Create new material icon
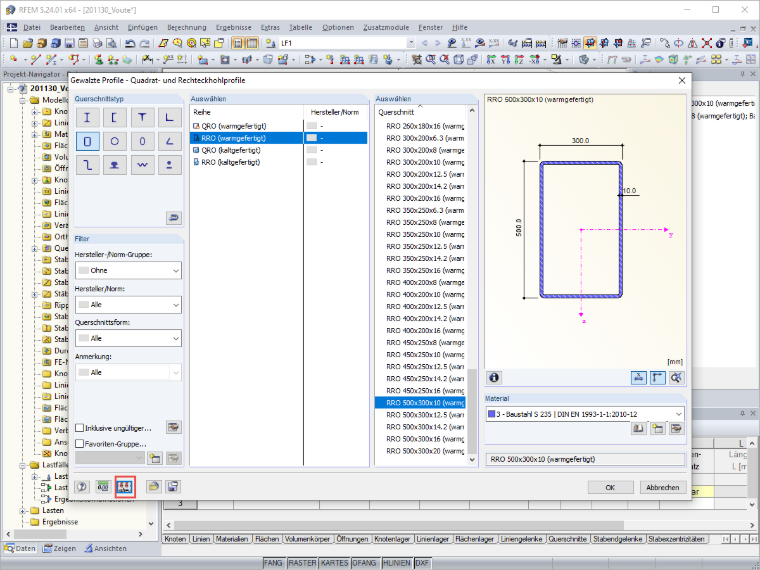The image size is (760, 570). (x=658, y=428)
